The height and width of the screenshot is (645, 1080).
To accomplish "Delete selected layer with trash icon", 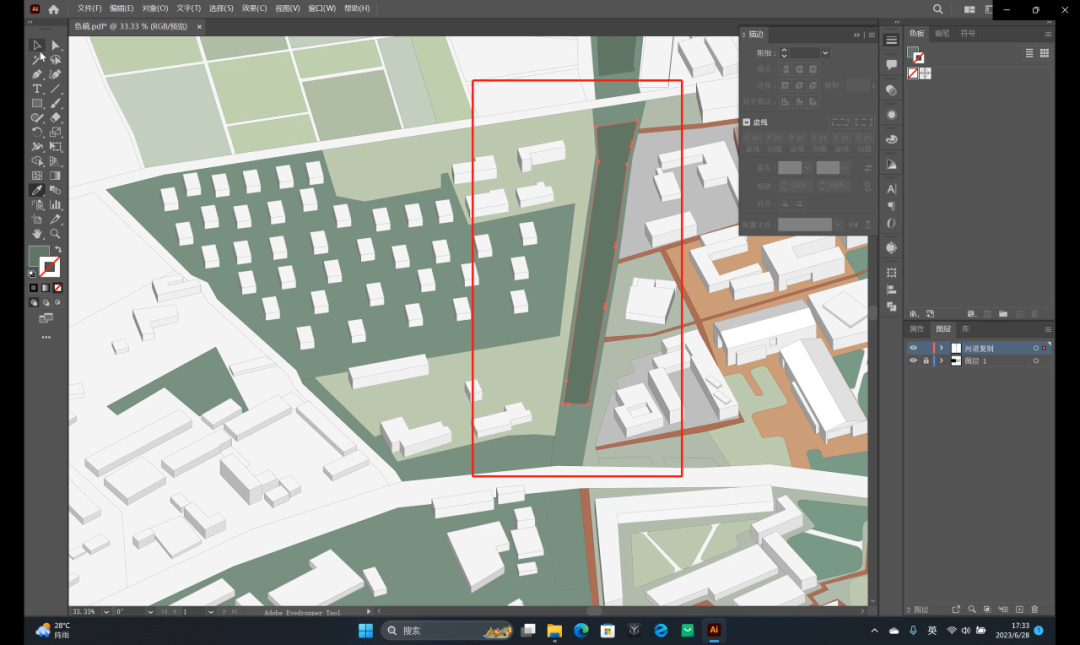I will [1035, 609].
